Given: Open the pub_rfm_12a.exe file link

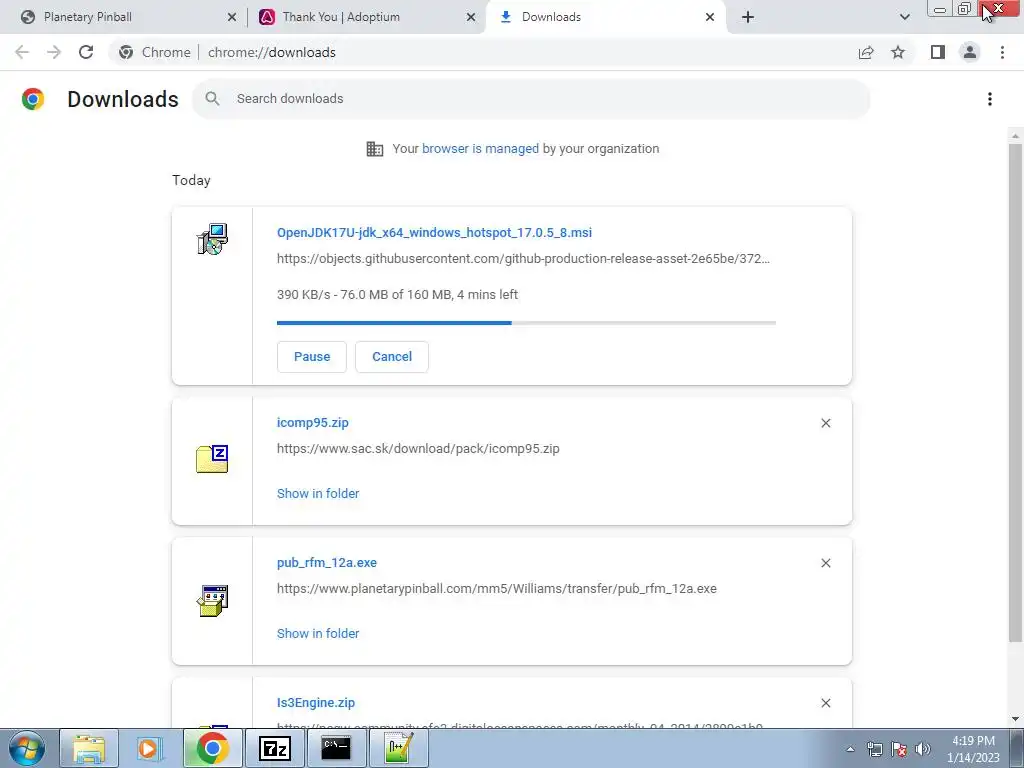Looking at the screenshot, I should [327, 562].
